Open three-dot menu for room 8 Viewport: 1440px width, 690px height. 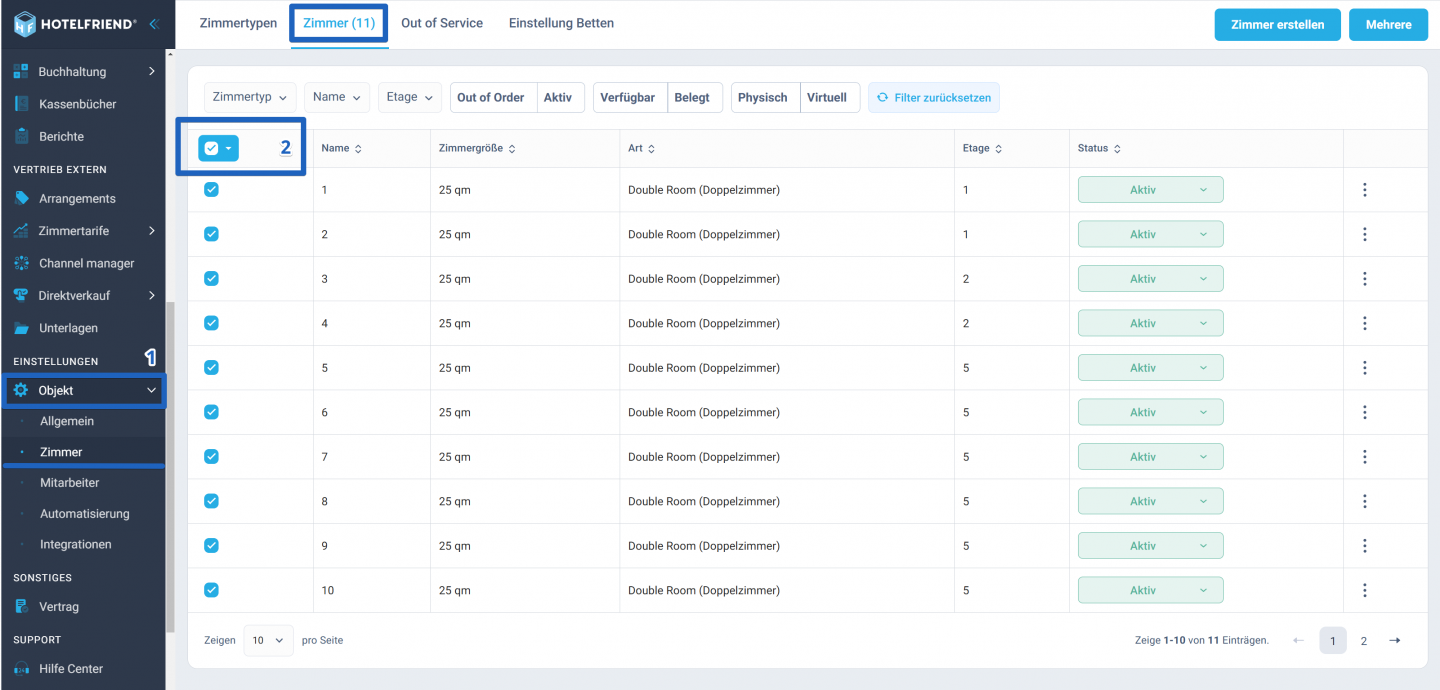[x=1365, y=501]
